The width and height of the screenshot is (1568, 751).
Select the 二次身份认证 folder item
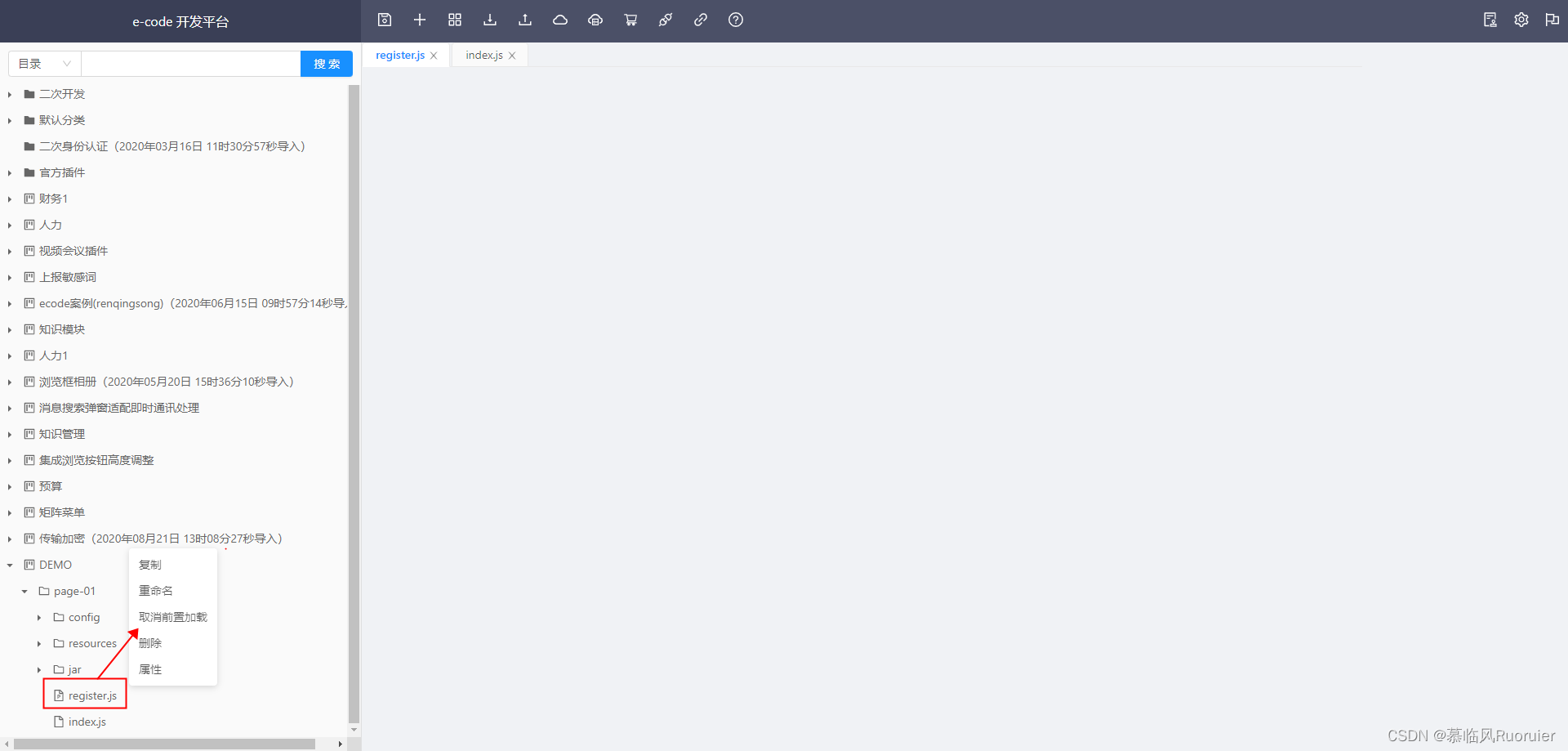(x=172, y=146)
